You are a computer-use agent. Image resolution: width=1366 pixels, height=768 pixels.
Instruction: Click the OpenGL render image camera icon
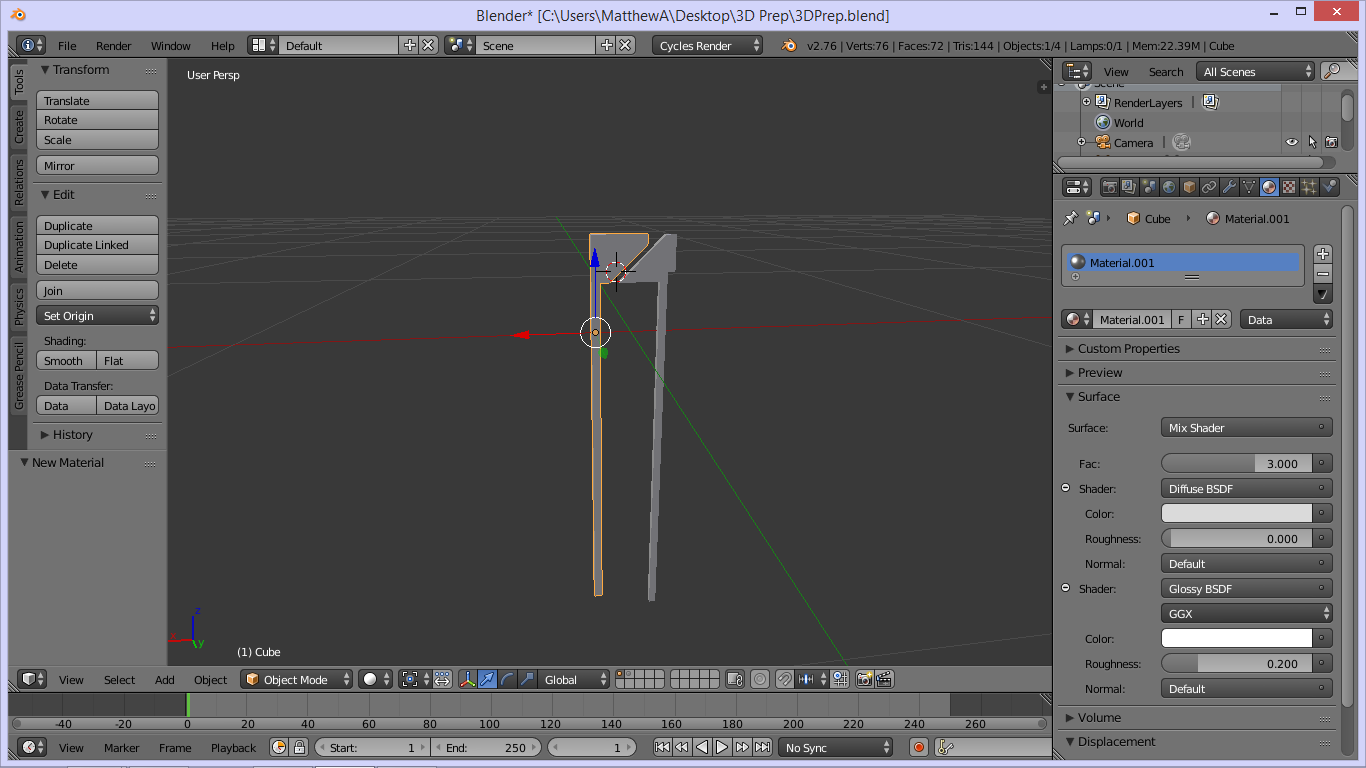[x=864, y=679]
